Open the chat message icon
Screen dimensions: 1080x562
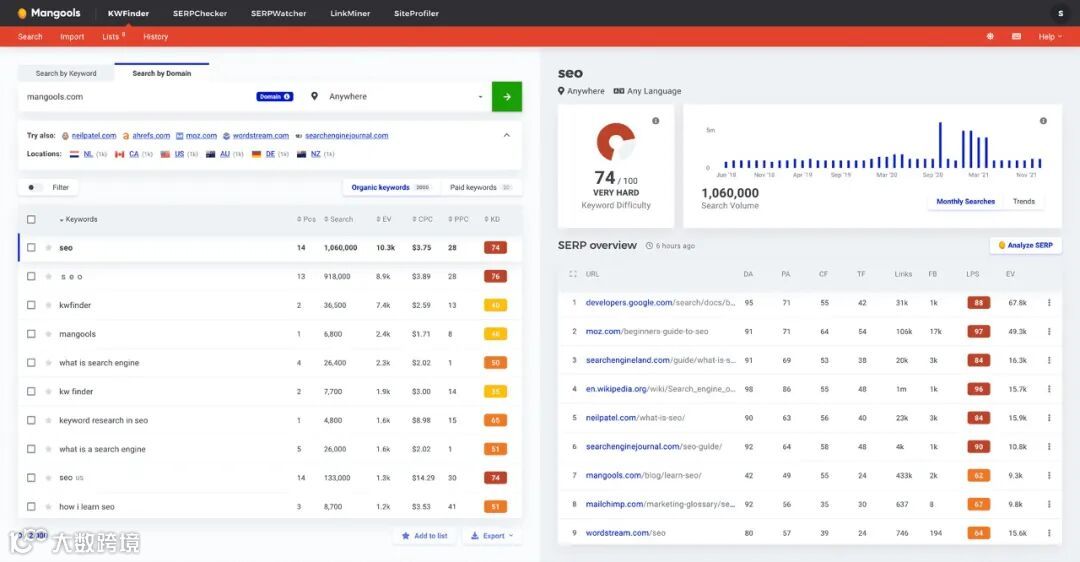pyautogui.click(x=1016, y=37)
